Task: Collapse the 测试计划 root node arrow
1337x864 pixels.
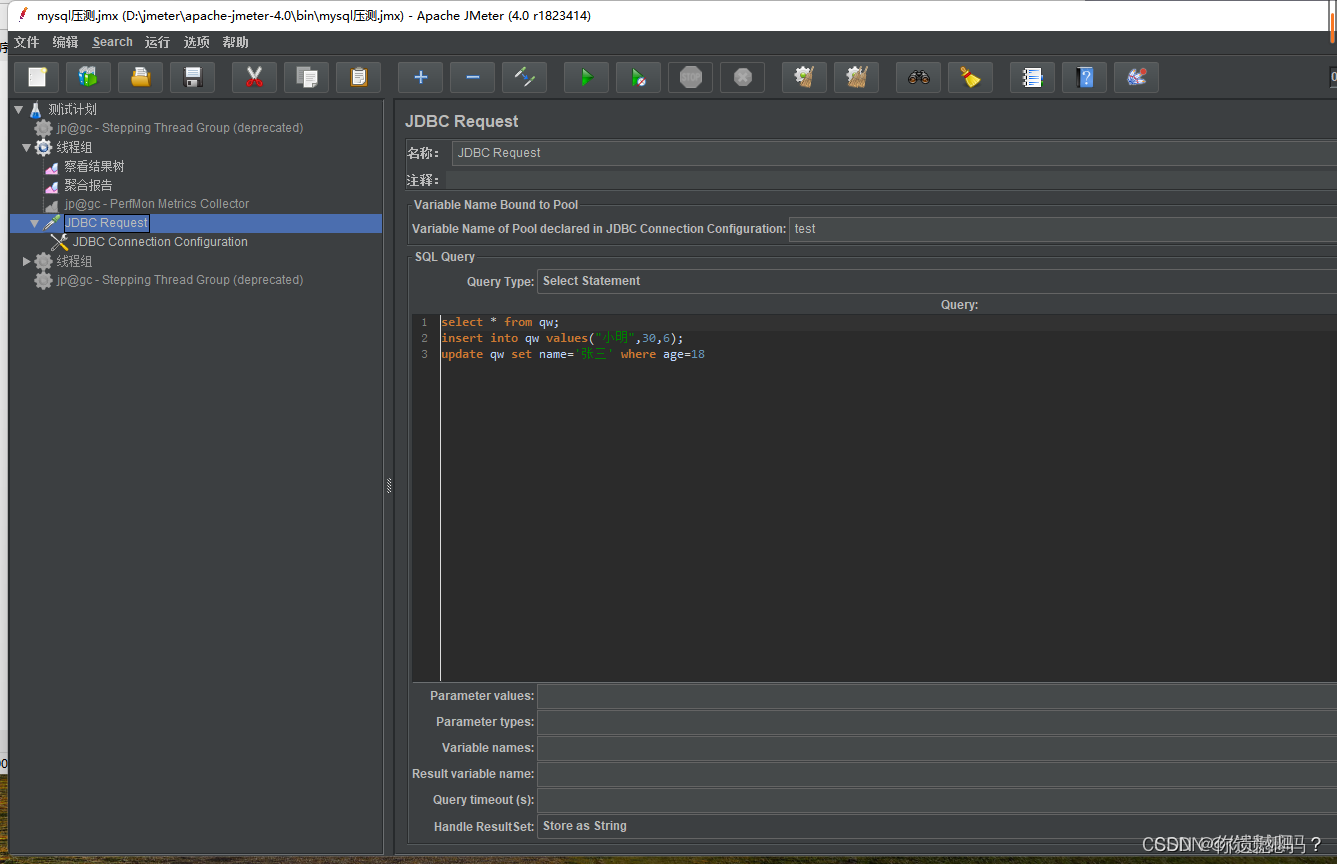Action: point(19,109)
